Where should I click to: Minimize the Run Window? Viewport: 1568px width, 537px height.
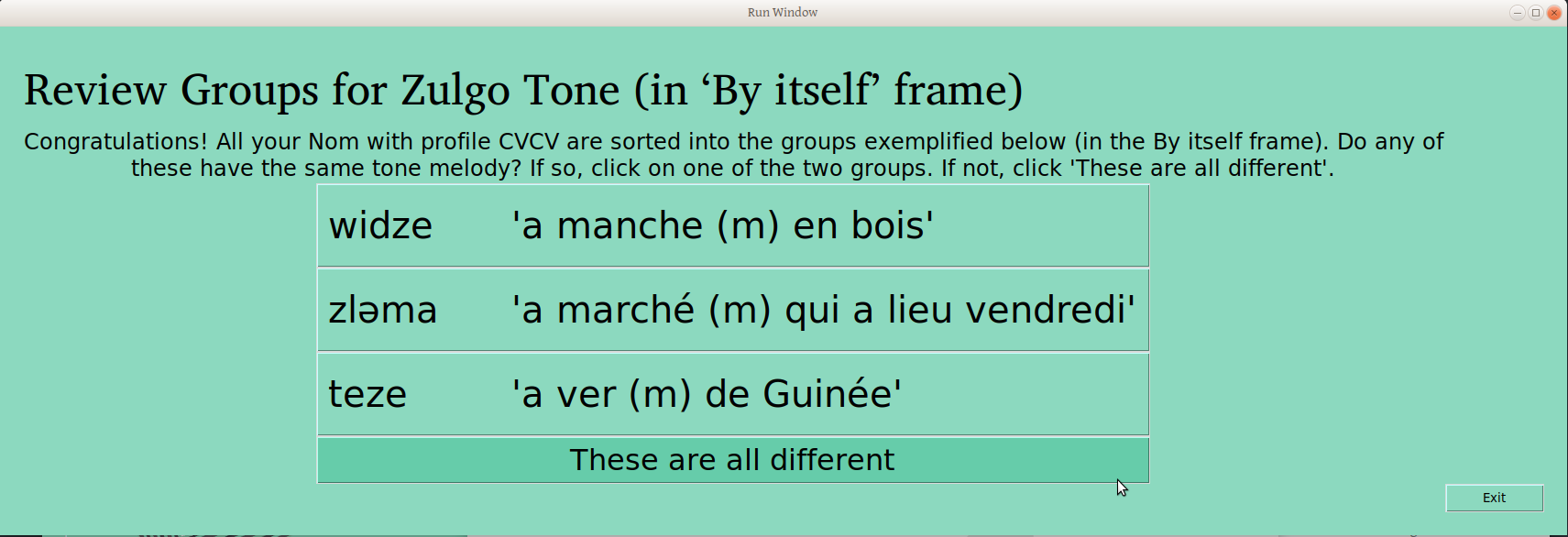point(1517,13)
